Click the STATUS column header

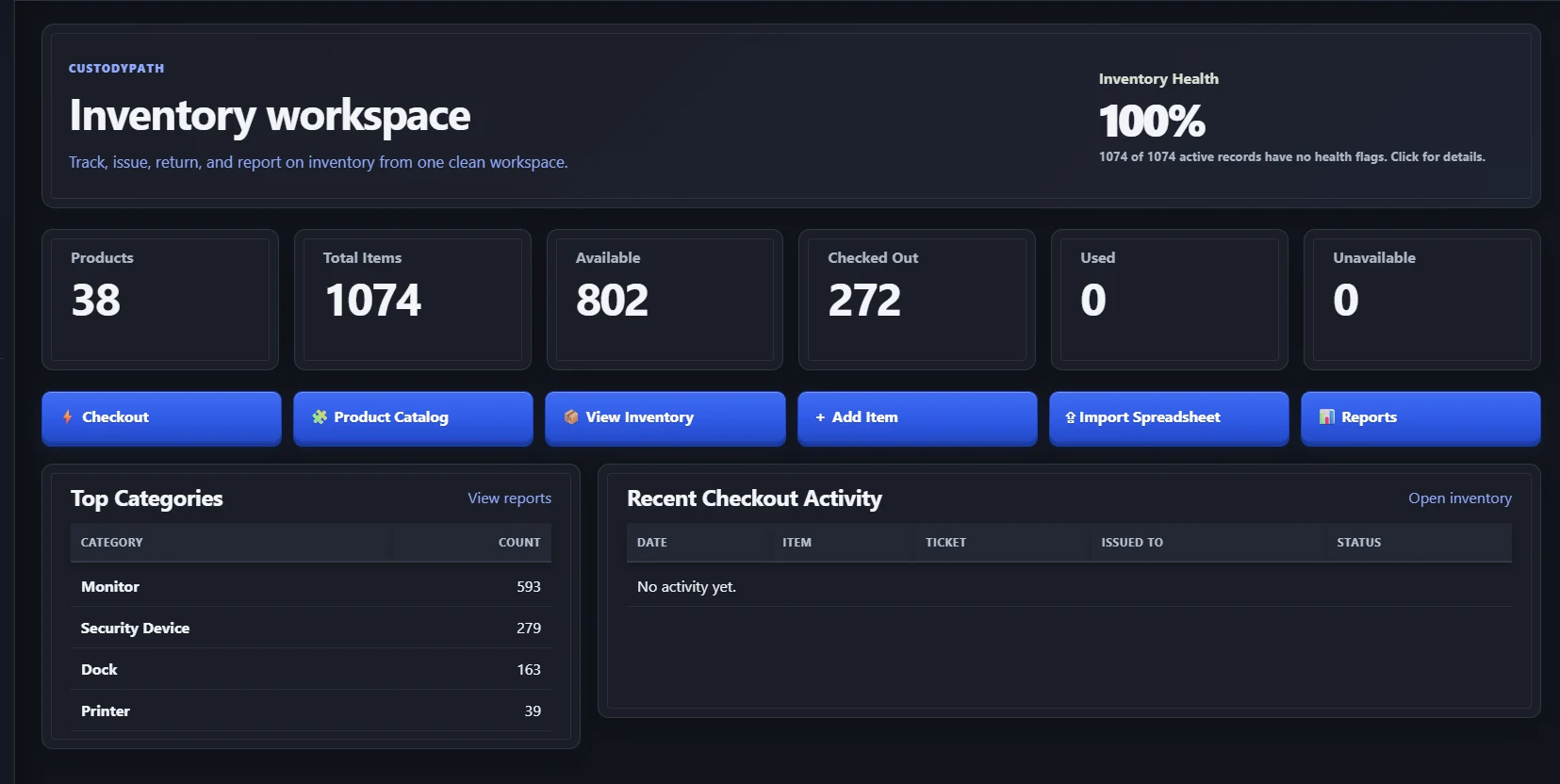coord(1358,542)
